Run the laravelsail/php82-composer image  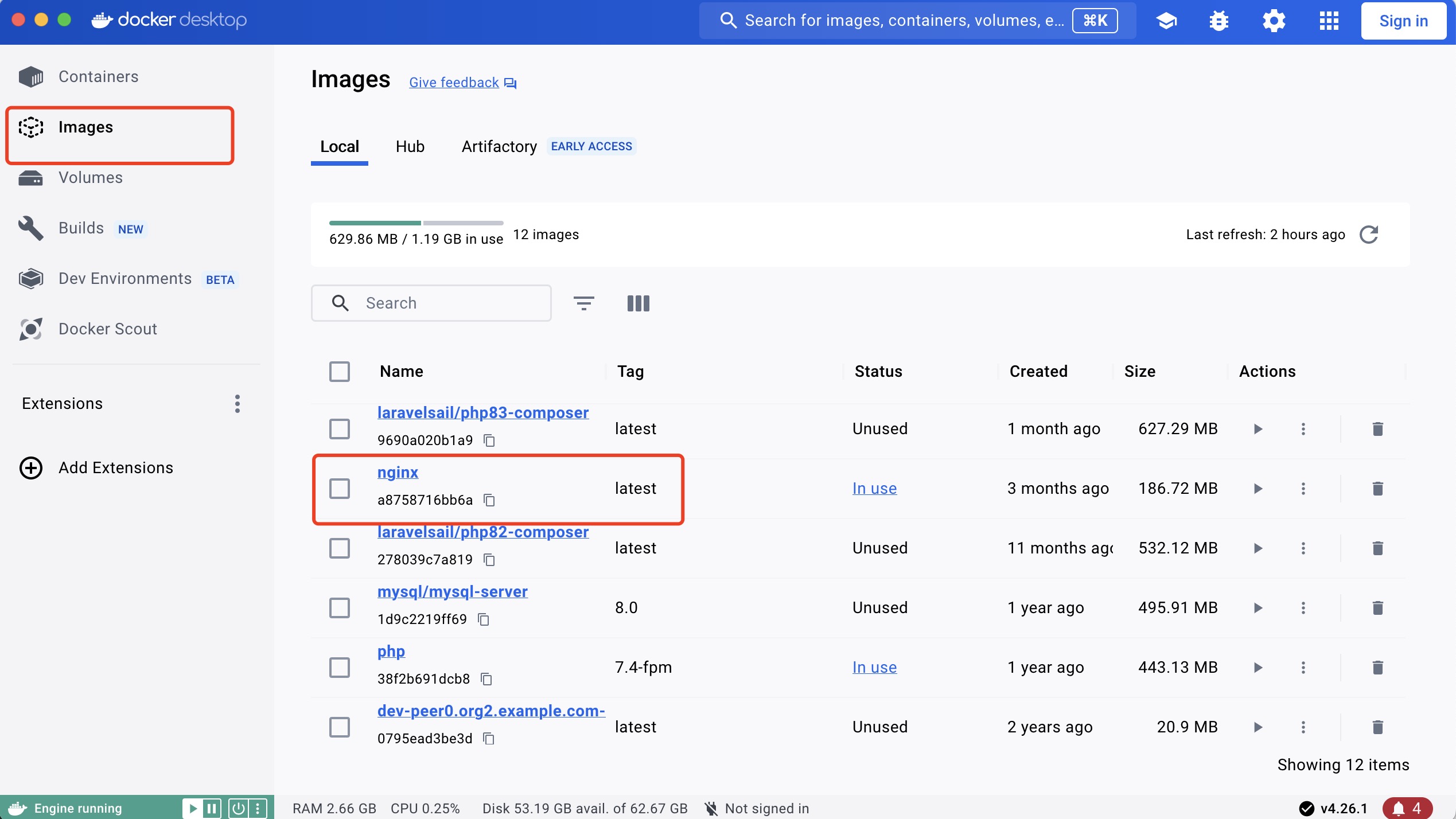pos(1258,548)
